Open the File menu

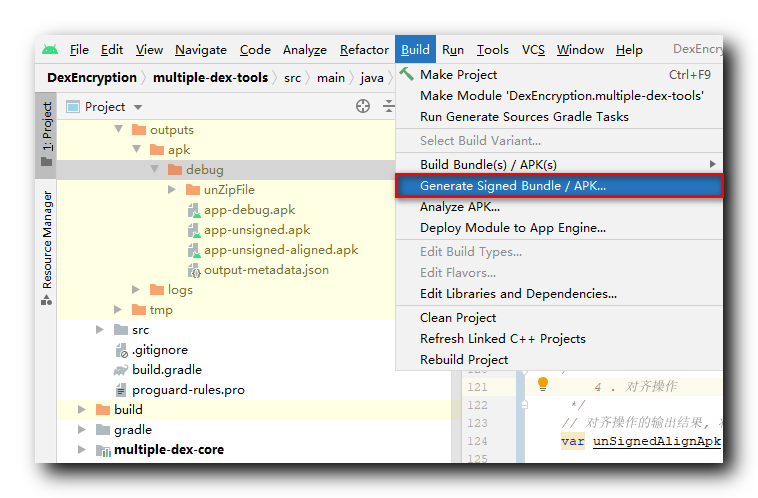[x=79, y=49]
